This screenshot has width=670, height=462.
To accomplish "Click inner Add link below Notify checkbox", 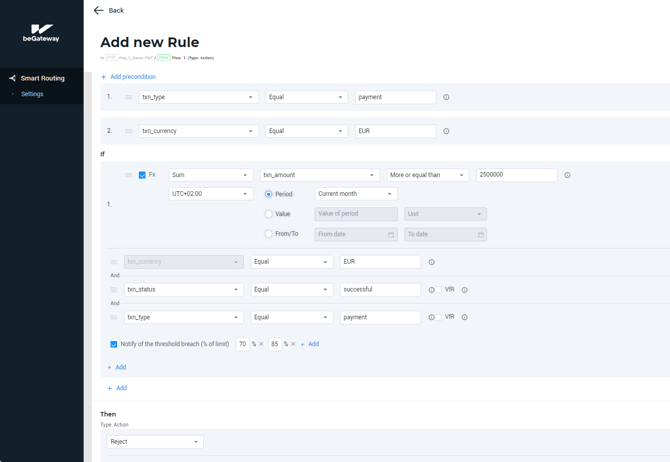I will [117, 367].
